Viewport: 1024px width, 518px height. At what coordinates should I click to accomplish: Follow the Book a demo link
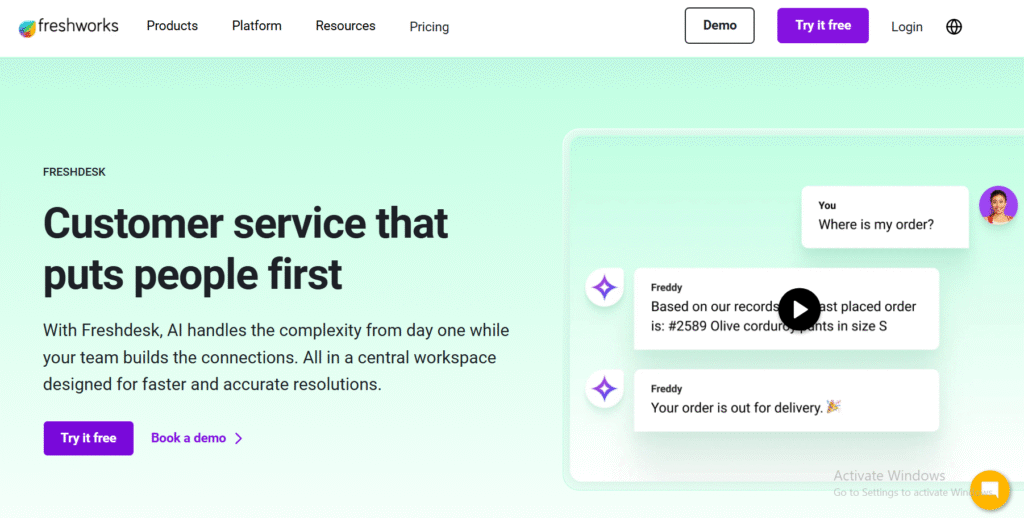click(x=188, y=438)
